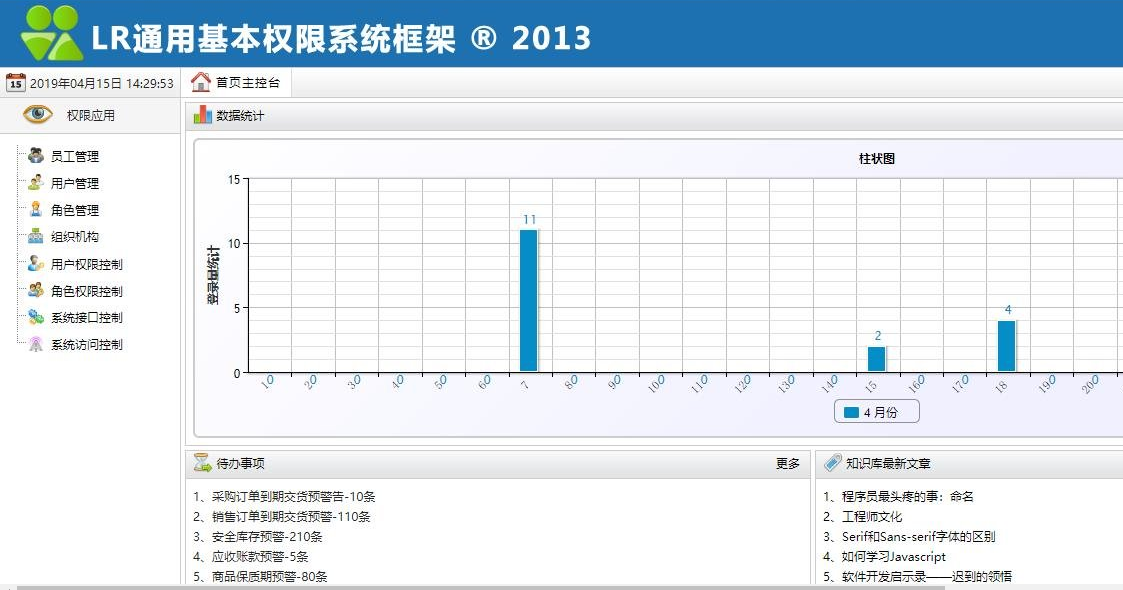
Task: Click the 更多 link in 待办事项
Action: [x=788, y=463]
